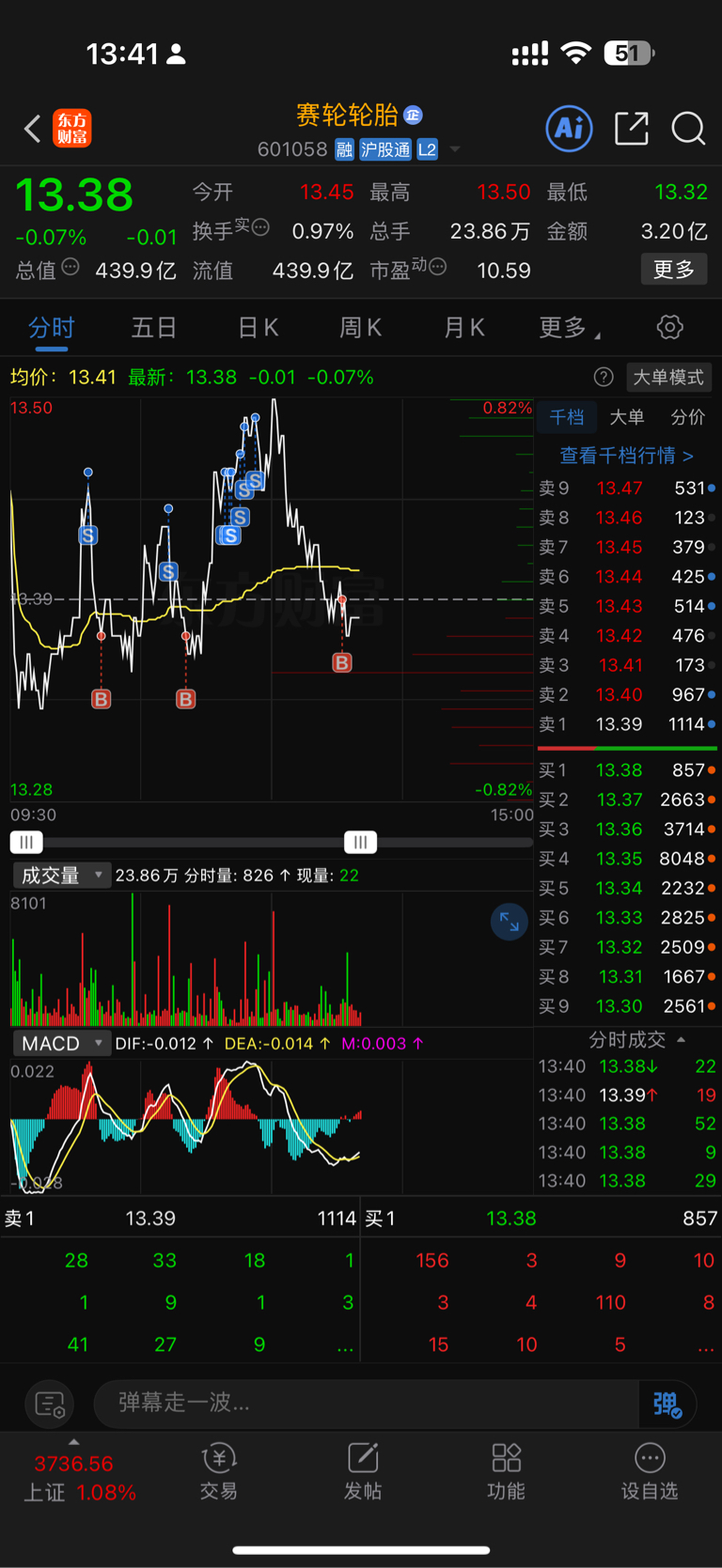Tap the 卖1 13.39 order row

point(627,724)
